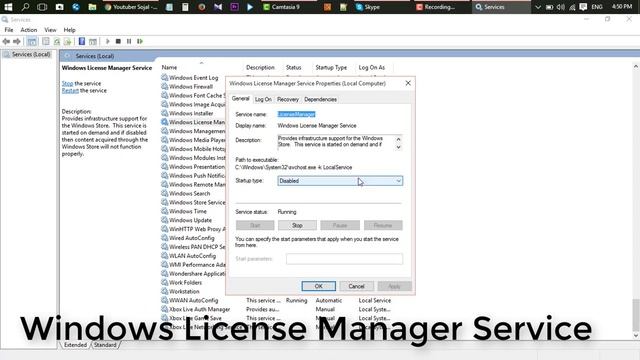Screen dimensions: 640x360
Task: Open the Help menu
Action: point(69,30)
